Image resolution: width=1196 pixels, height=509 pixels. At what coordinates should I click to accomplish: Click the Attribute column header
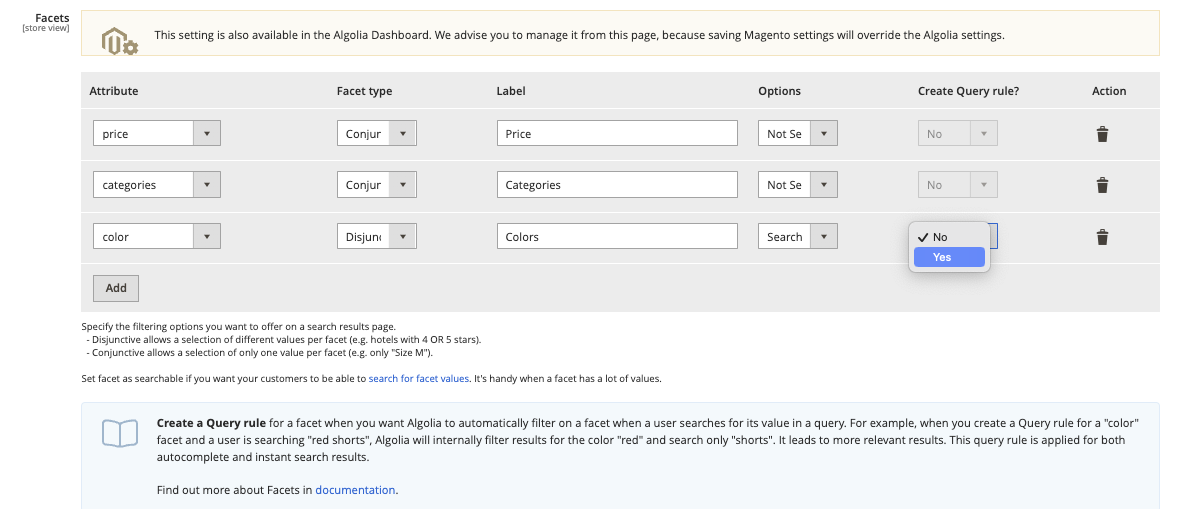coord(114,91)
